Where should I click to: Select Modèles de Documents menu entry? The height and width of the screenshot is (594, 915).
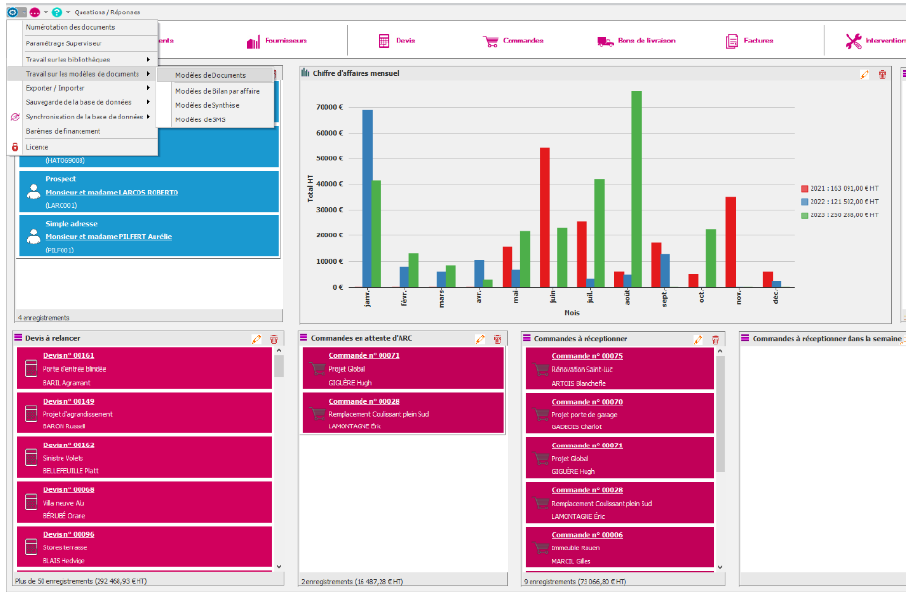point(211,75)
